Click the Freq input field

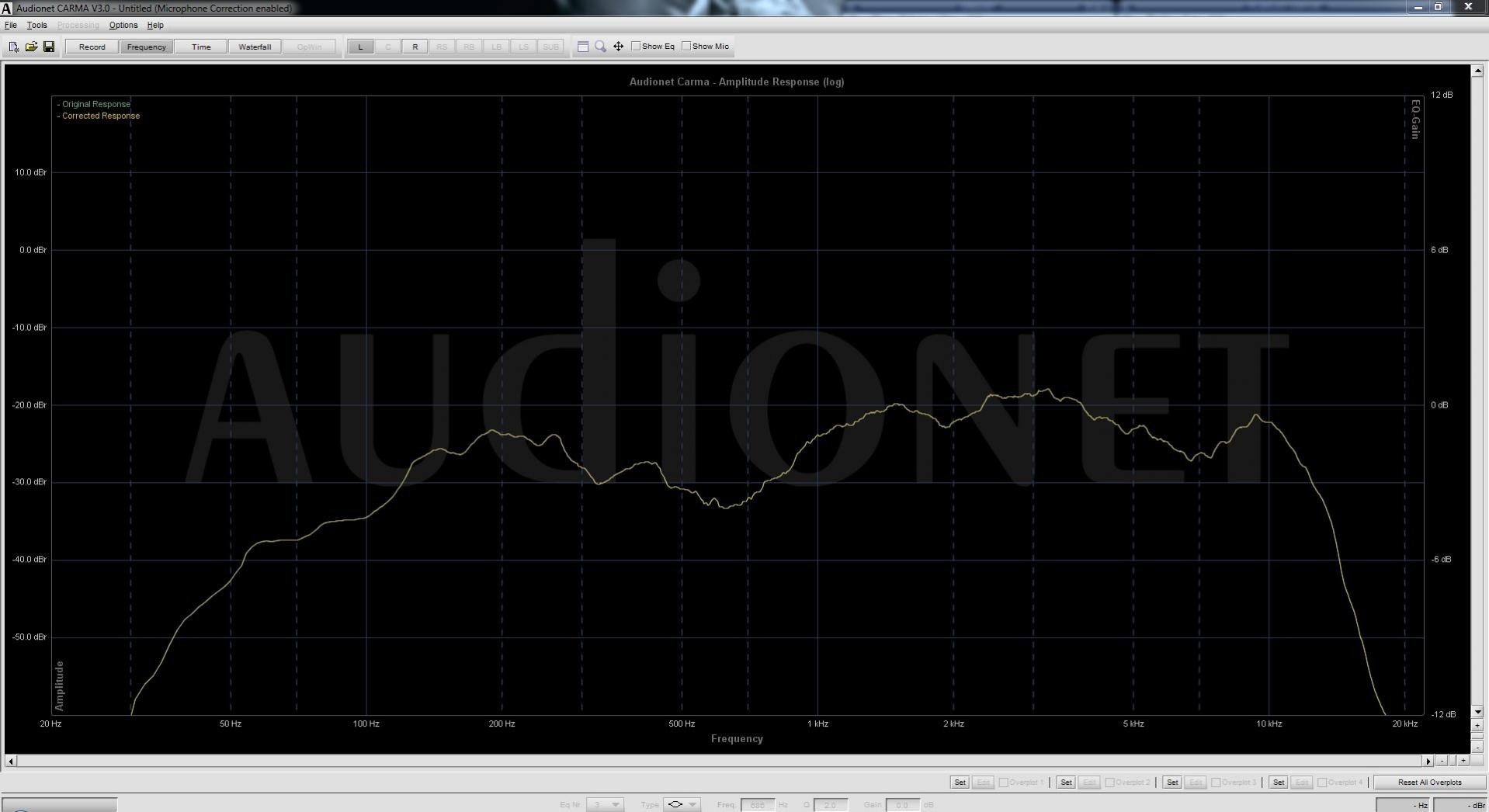click(x=758, y=805)
